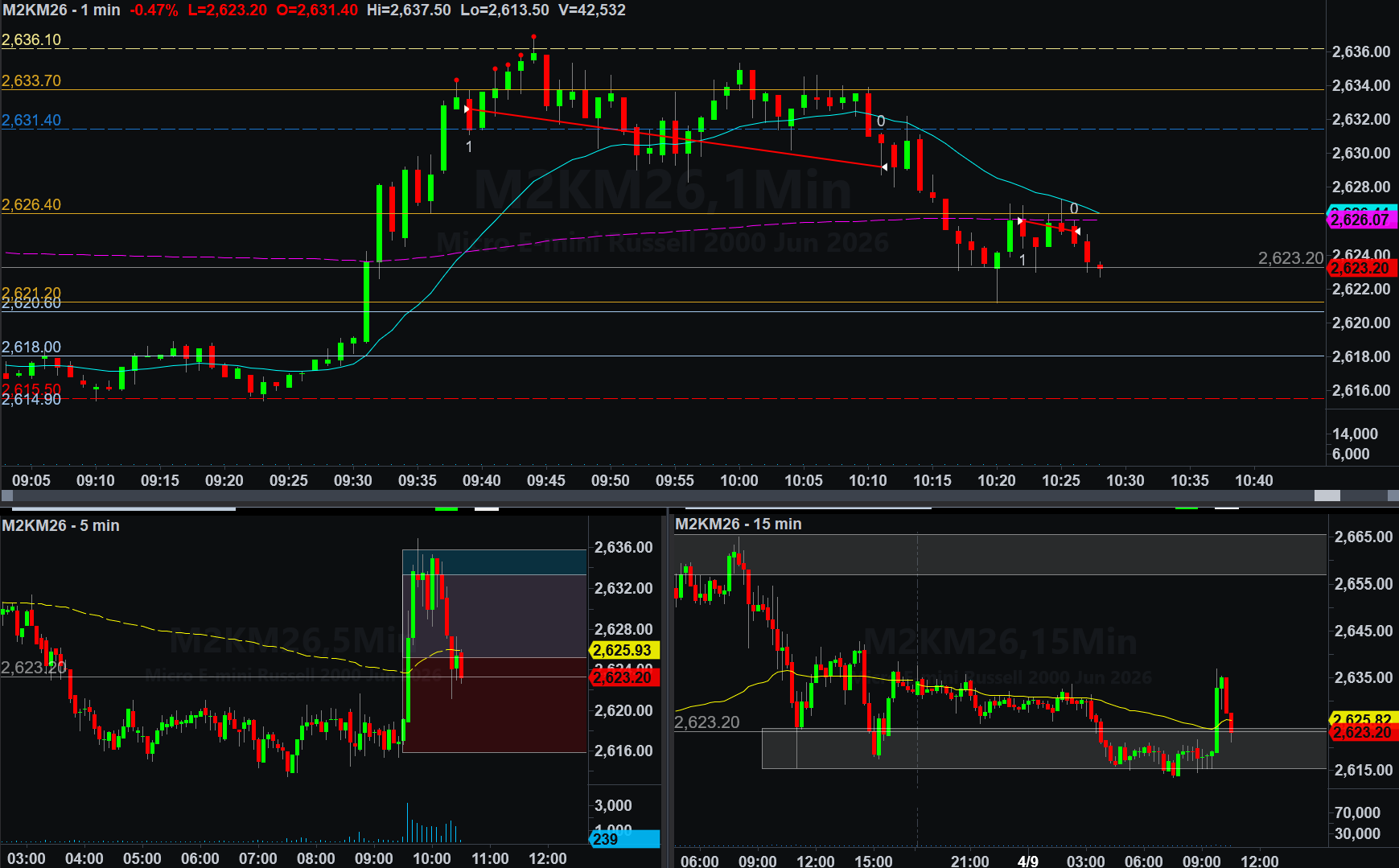1399x868 pixels.
Task: Select the 2,618.00 level label
Action: [31, 348]
